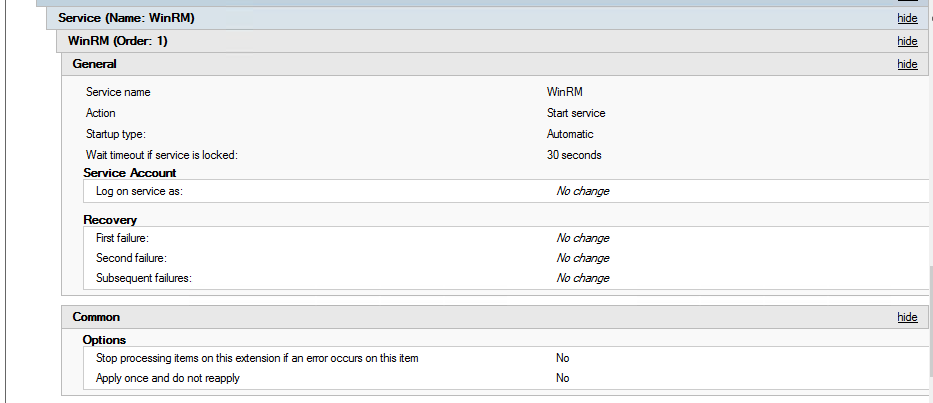The height and width of the screenshot is (403, 933).
Task: Select 'Apply once and do not reapply' text
Action: point(167,378)
